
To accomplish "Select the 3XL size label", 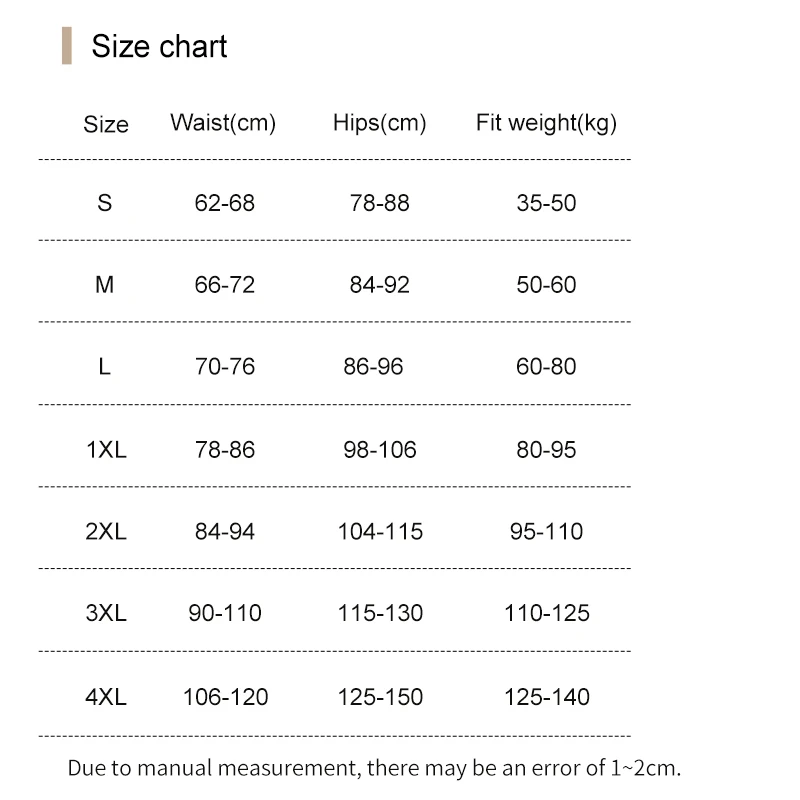I will 106,613.
